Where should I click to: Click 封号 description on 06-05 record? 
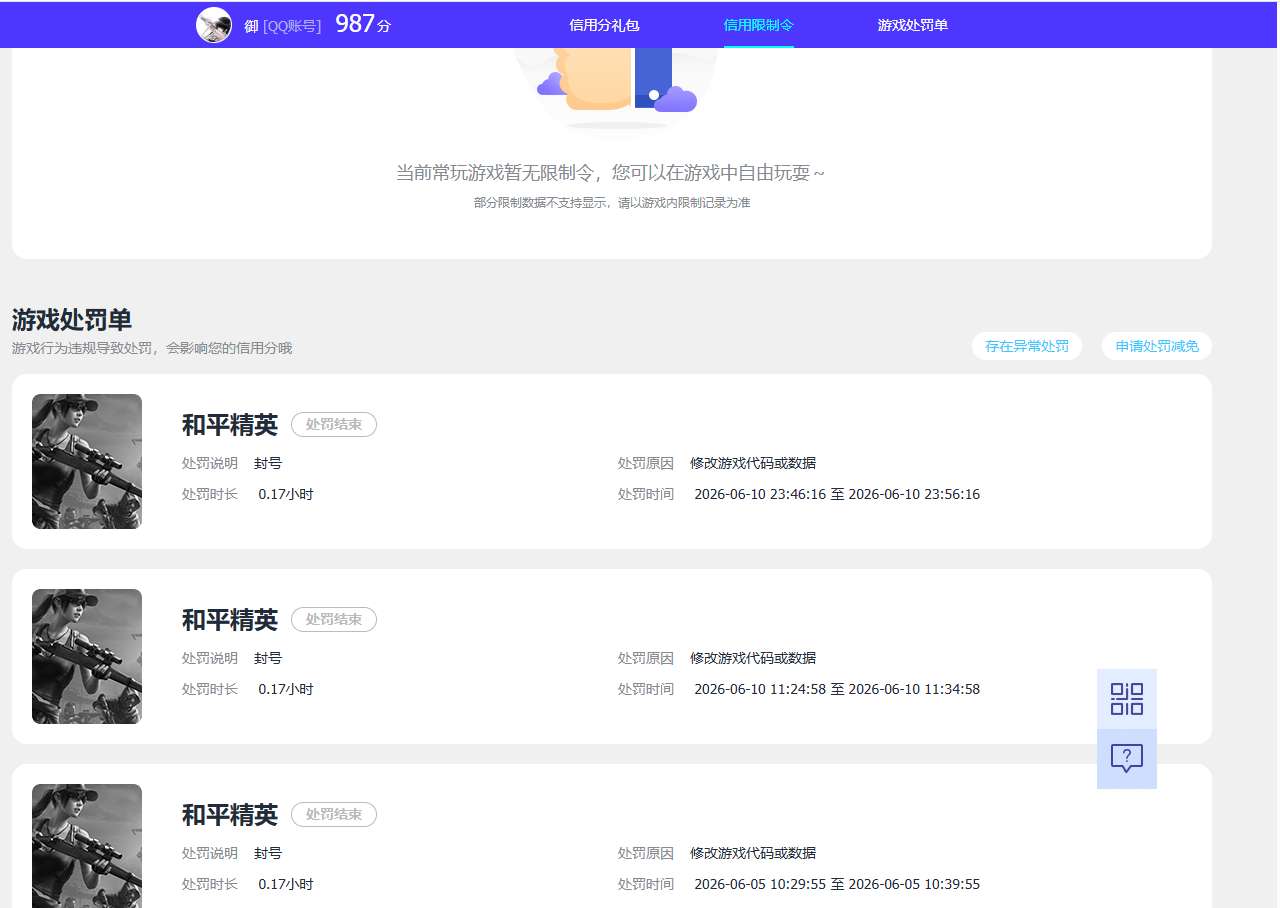point(268,853)
